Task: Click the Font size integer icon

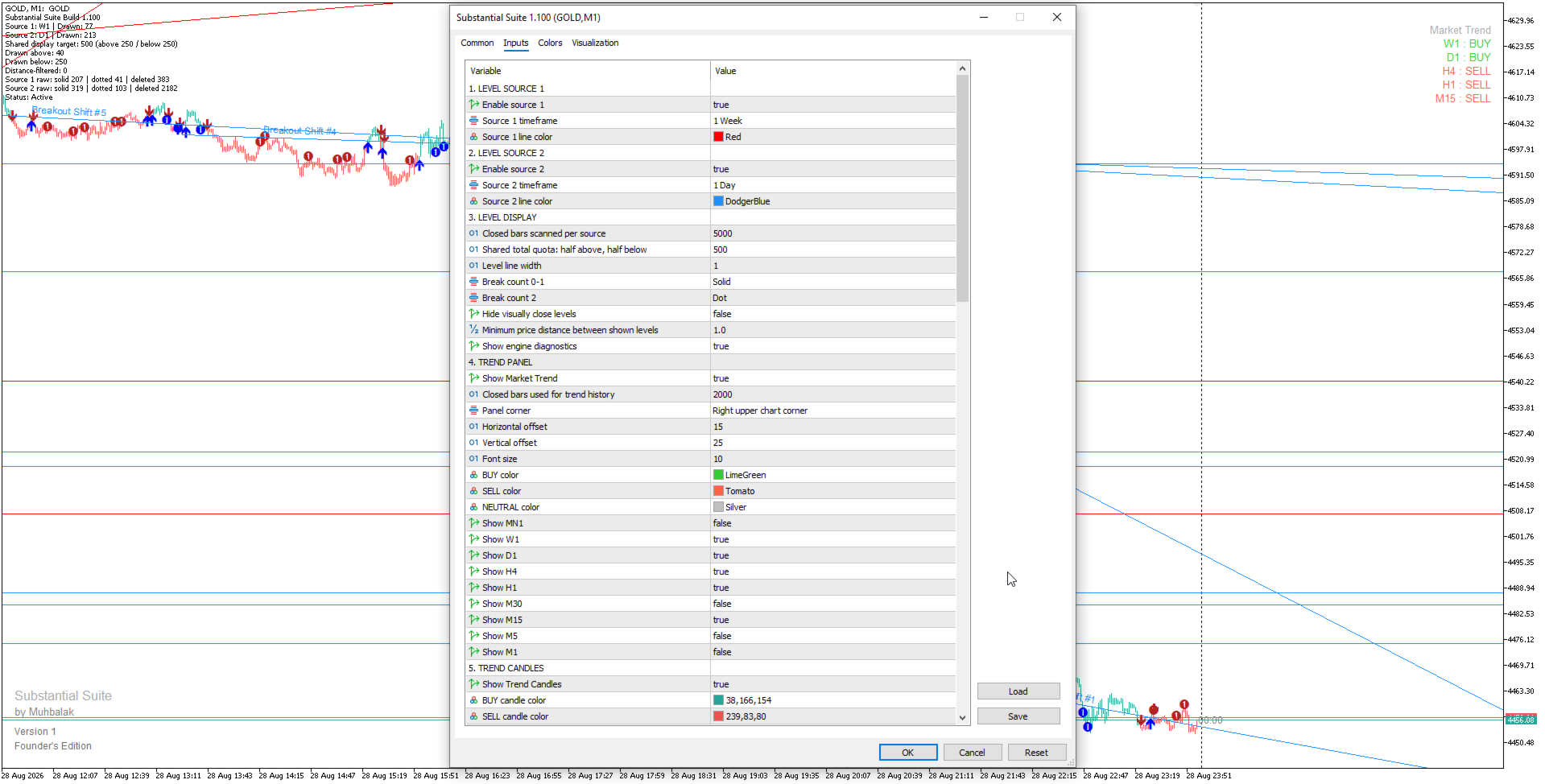Action: pos(474,459)
